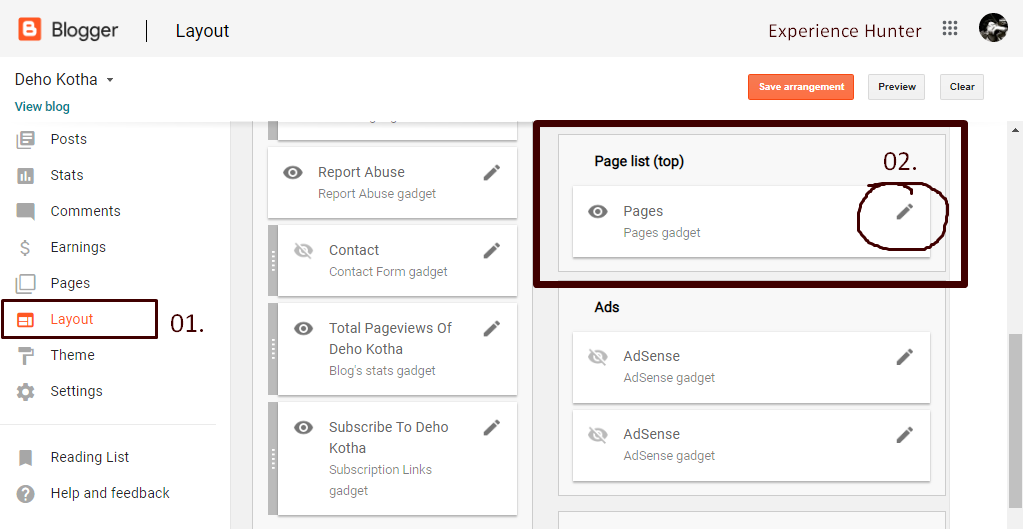
Task: Click the Help question mark icon
Action: [25, 494]
